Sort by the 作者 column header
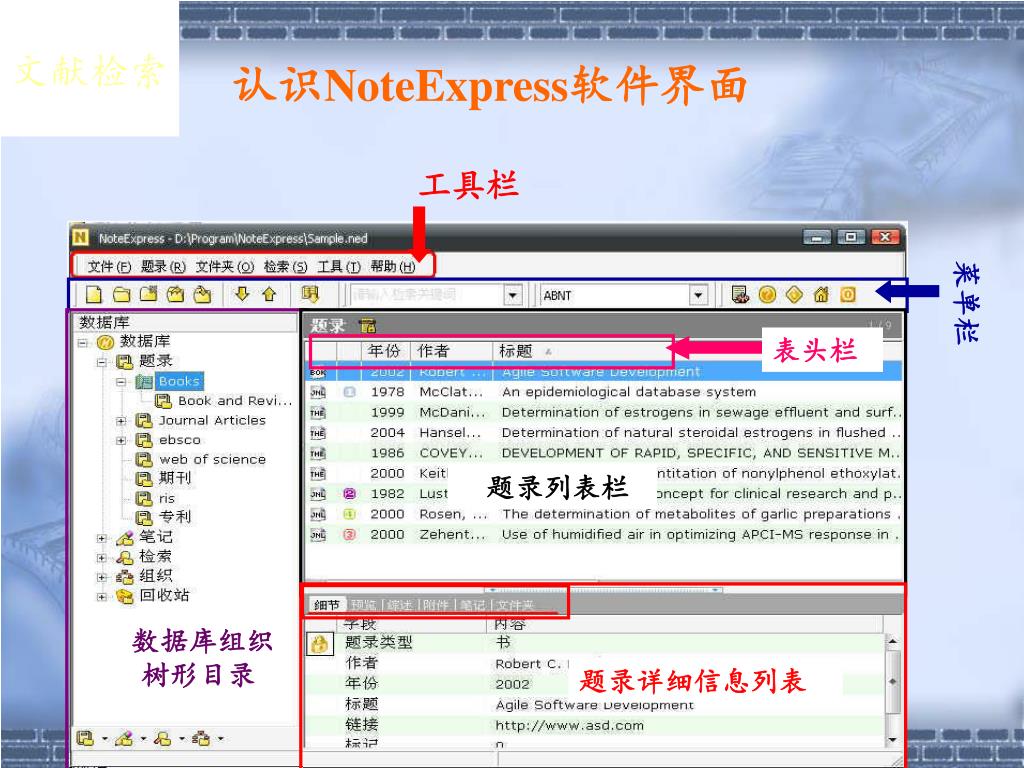Viewport: 1024px width, 768px height. (451, 351)
